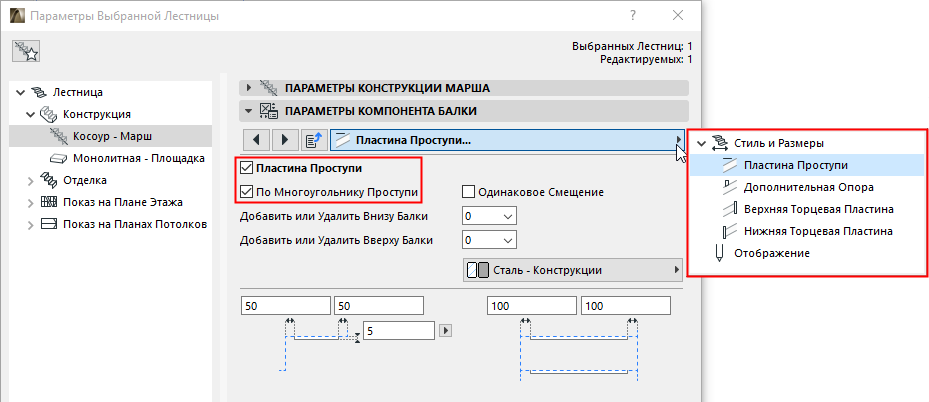Expand Показ на Плане Этажа node
Screen dimensions: 929x402
tap(30, 202)
